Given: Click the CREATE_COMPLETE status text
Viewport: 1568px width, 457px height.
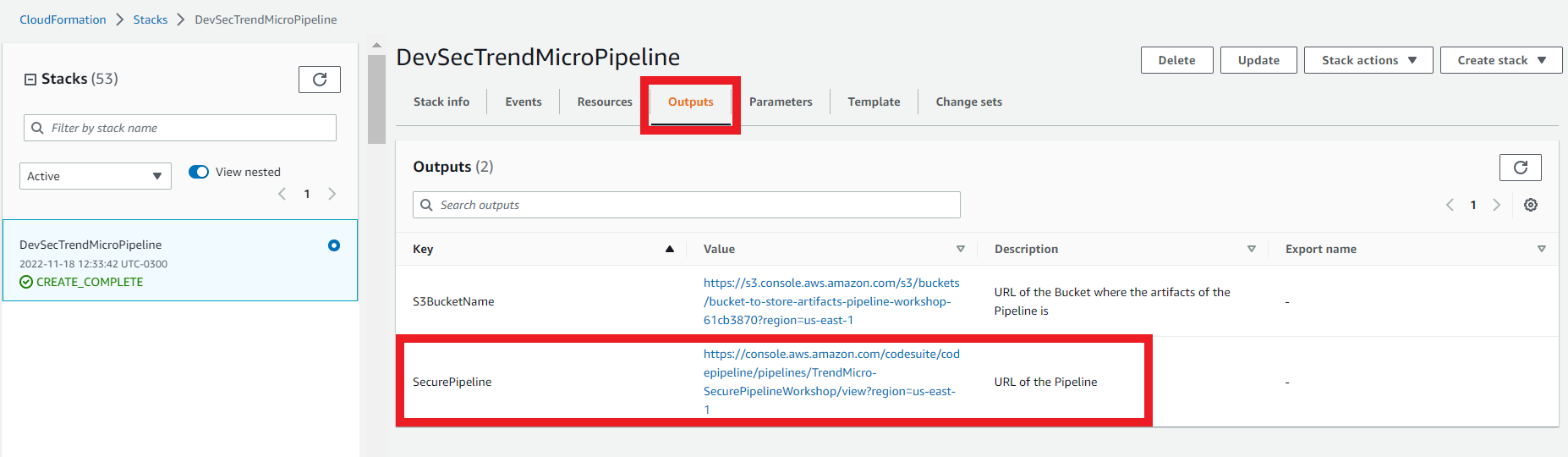Looking at the screenshot, I should (x=90, y=282).
